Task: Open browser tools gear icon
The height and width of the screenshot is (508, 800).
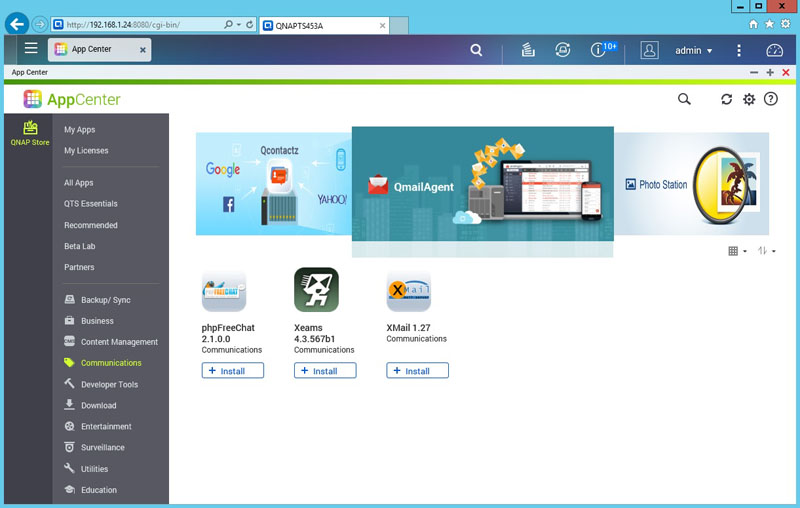Action: point(786,24)
